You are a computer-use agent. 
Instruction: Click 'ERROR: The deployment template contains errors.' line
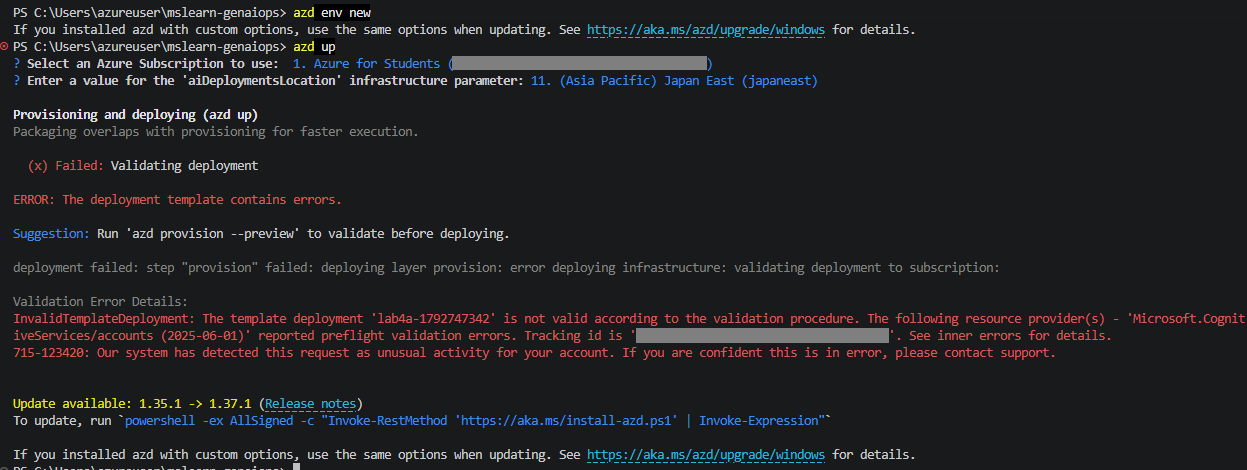pyautogui.click(x=177, y=200)
